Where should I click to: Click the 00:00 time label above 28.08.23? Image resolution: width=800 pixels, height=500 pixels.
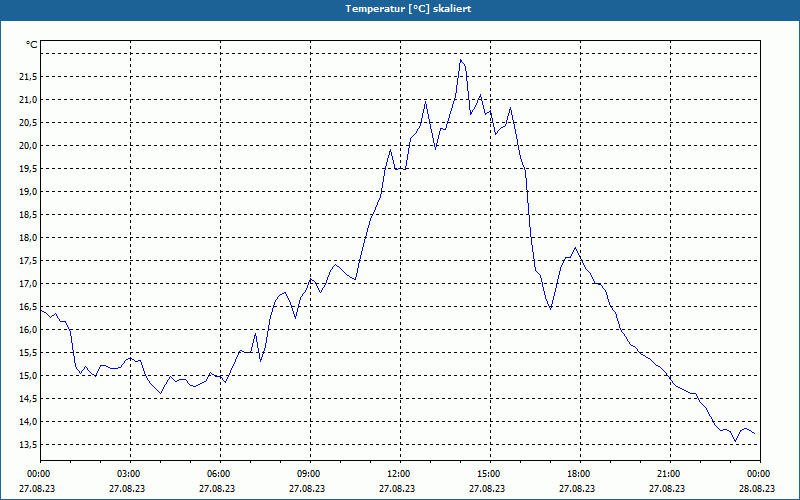click(x=757, y=474)
